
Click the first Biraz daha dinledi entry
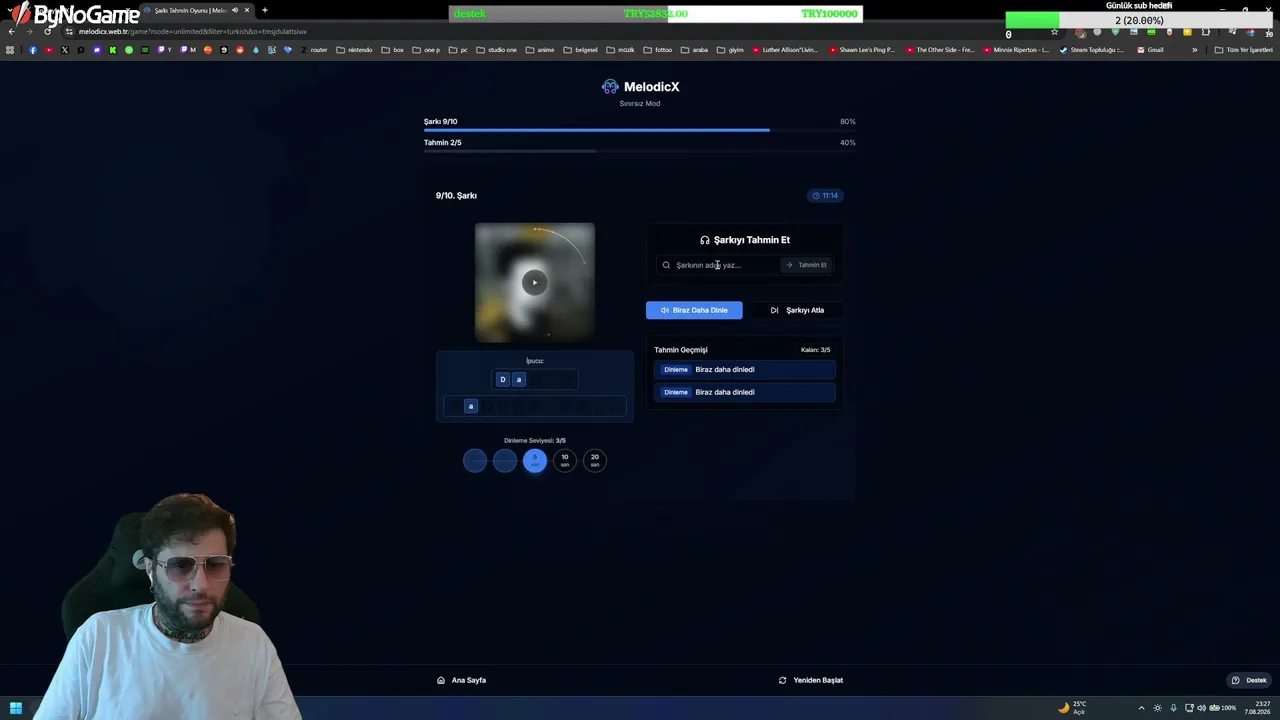tap(744, 370)
